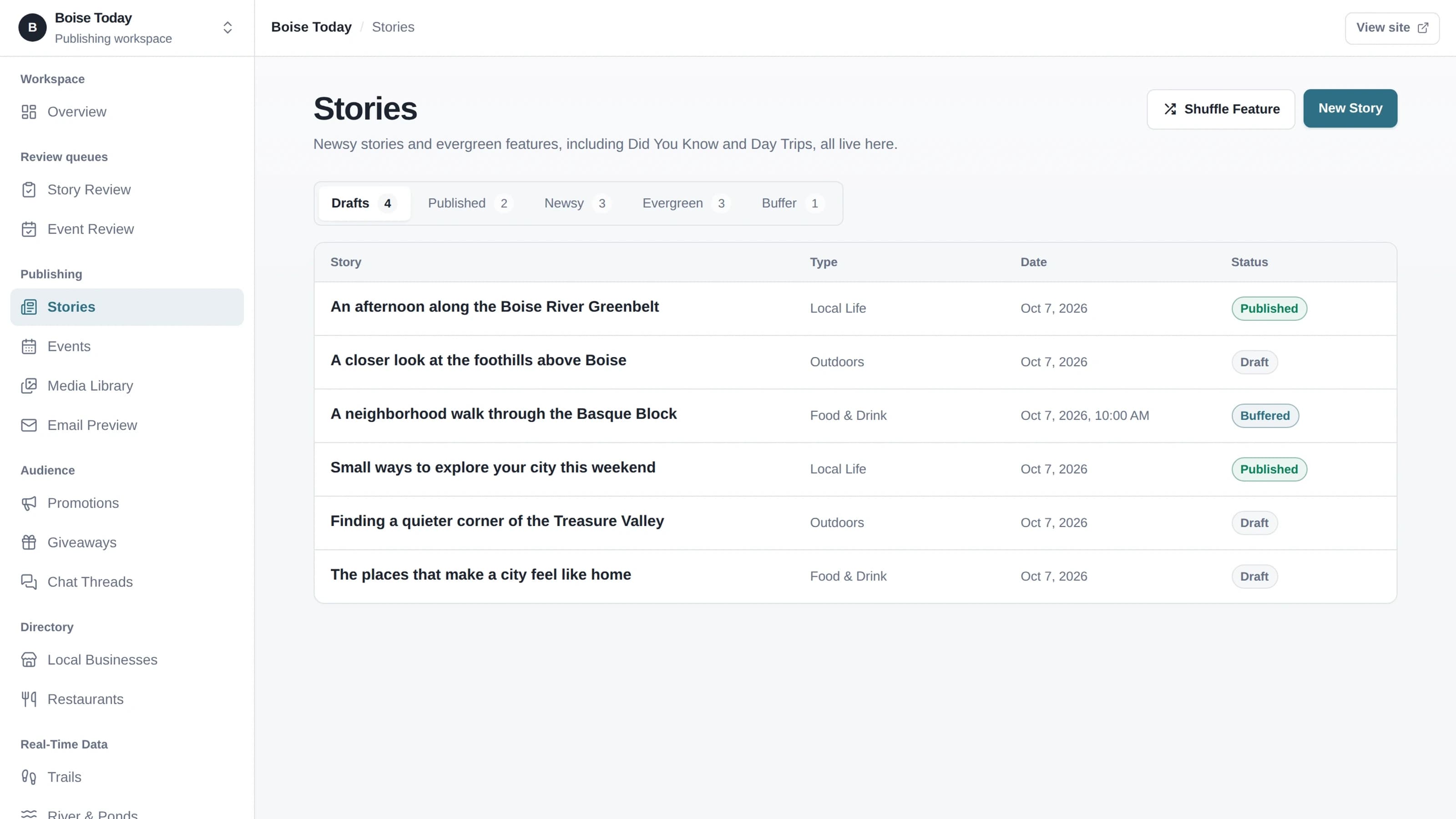The image size is (1456, 819).
Task: Click the 'Oct 7, 2026, 10:00 AM' date cell
Action: click(1085, 416)
